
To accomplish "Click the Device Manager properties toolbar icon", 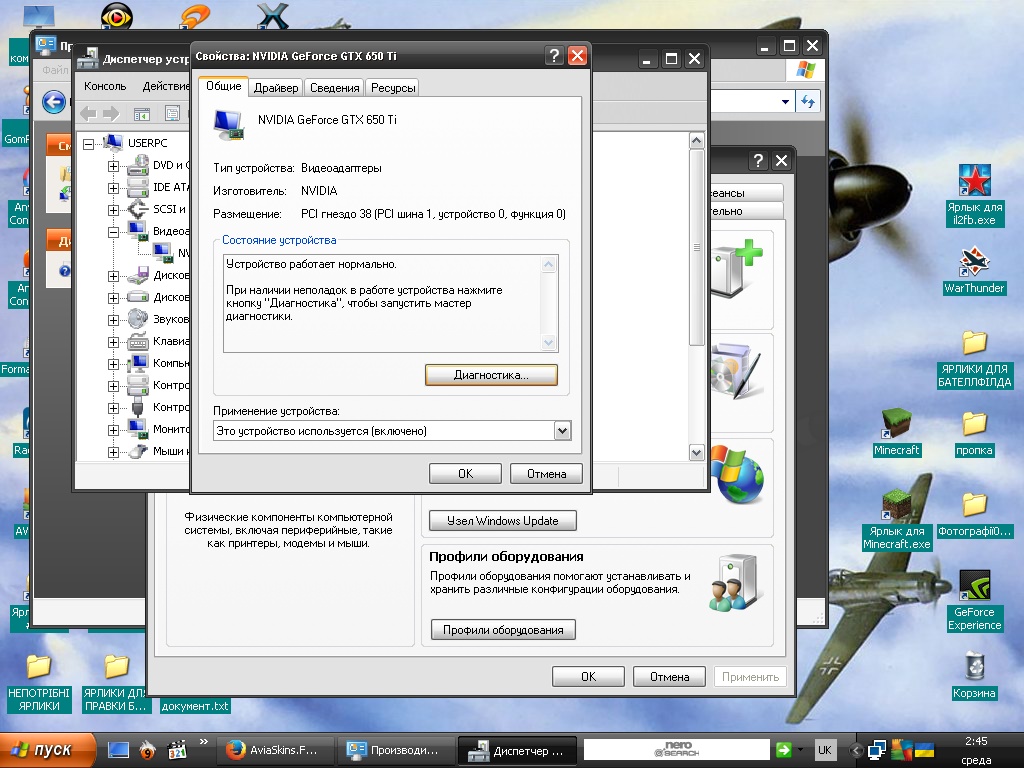I will [x=172, y=114].
